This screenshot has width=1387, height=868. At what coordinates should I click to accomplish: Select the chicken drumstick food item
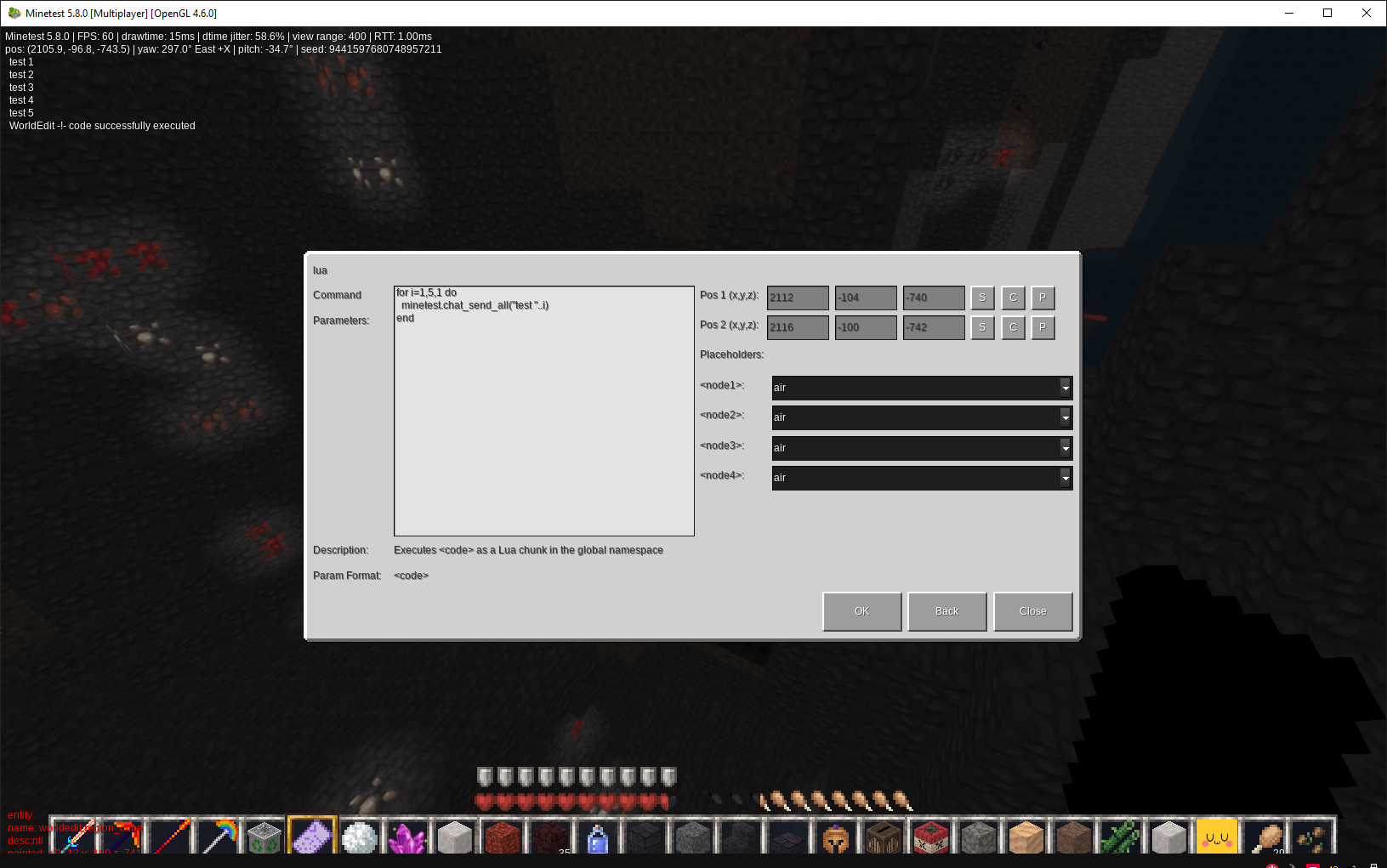[x=1265, y=837]
